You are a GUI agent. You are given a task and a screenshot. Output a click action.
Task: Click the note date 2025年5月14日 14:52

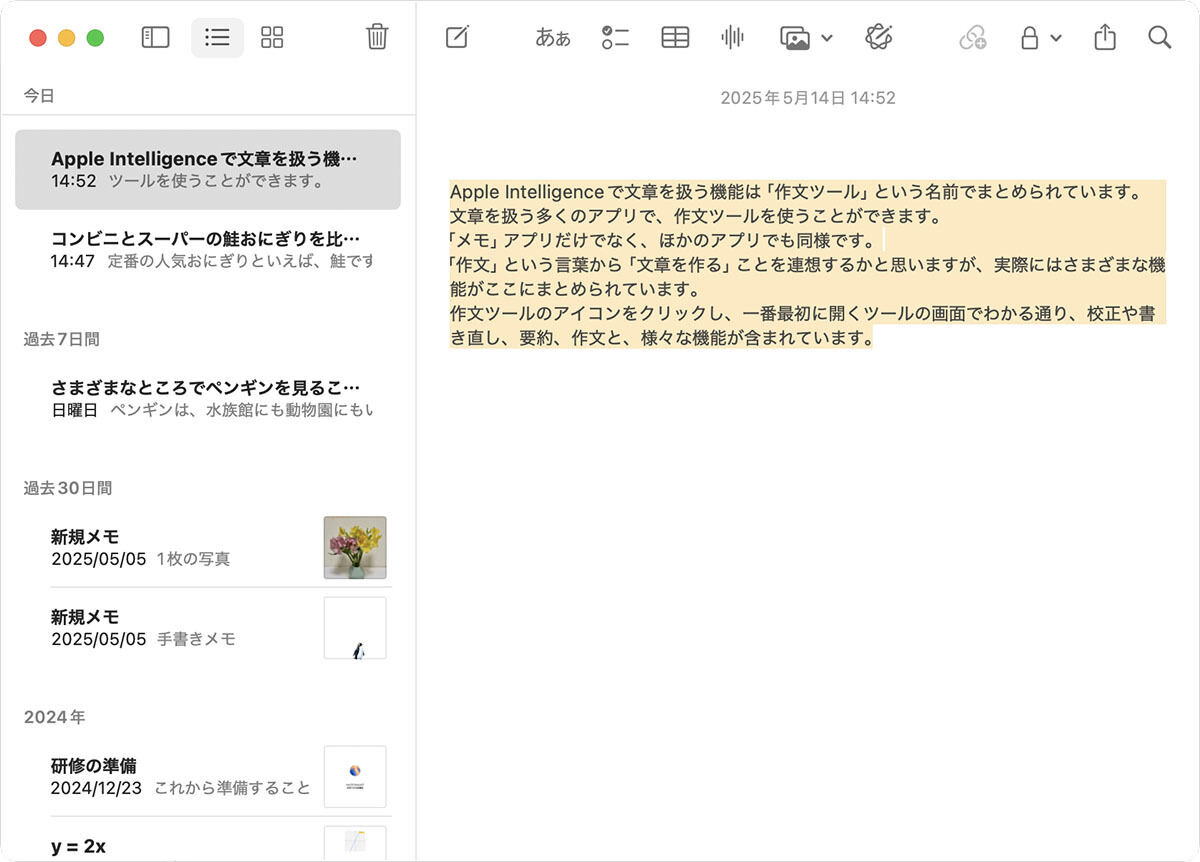click(x=808, y=98)
